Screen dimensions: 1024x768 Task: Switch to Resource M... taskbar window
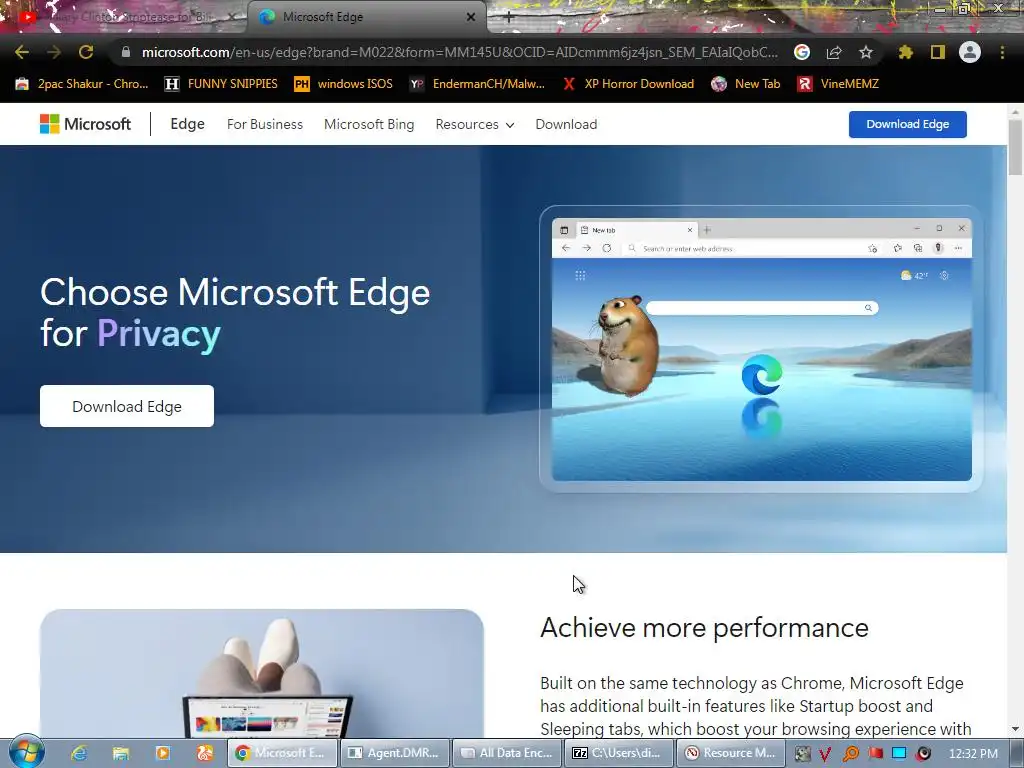coord(731,753)
